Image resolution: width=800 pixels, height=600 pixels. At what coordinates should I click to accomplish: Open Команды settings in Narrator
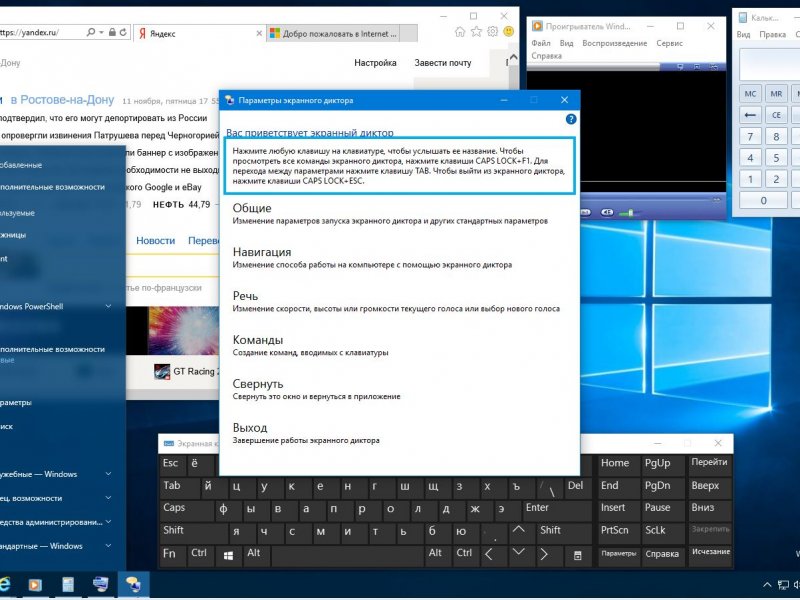coord(310,345)
